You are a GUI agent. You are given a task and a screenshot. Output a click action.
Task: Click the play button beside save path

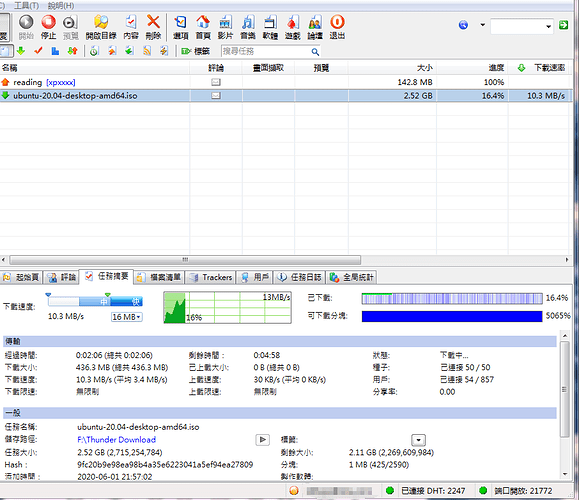click(x=262, y=439)
